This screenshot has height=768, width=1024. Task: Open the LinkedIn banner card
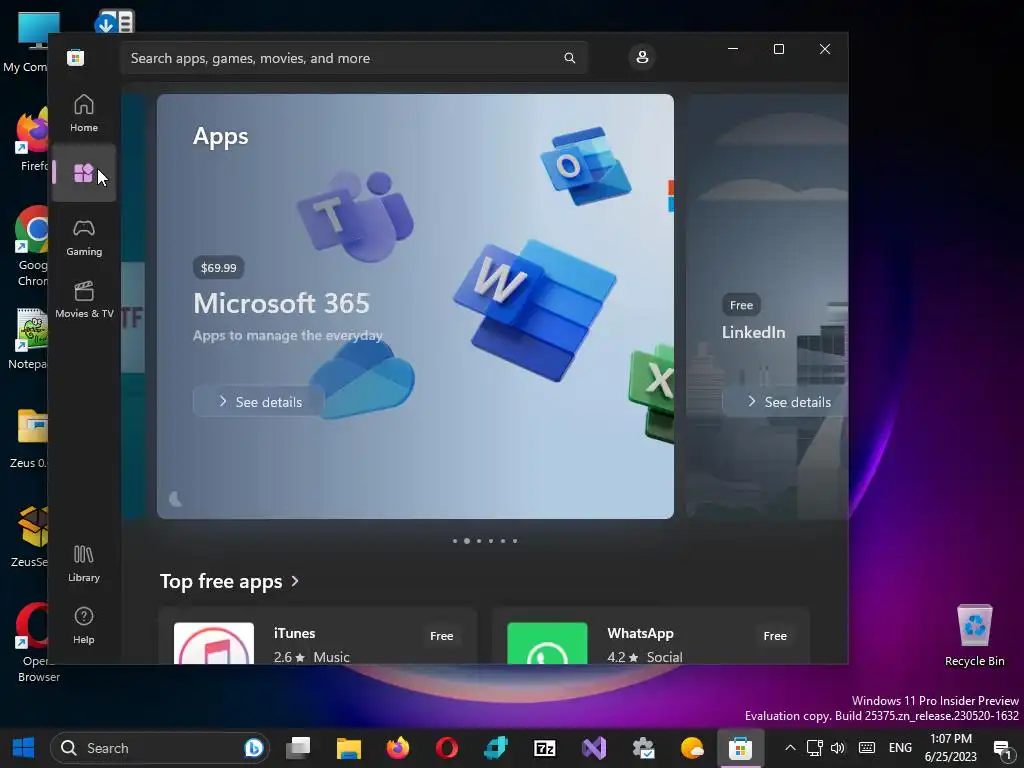(767, 306)
